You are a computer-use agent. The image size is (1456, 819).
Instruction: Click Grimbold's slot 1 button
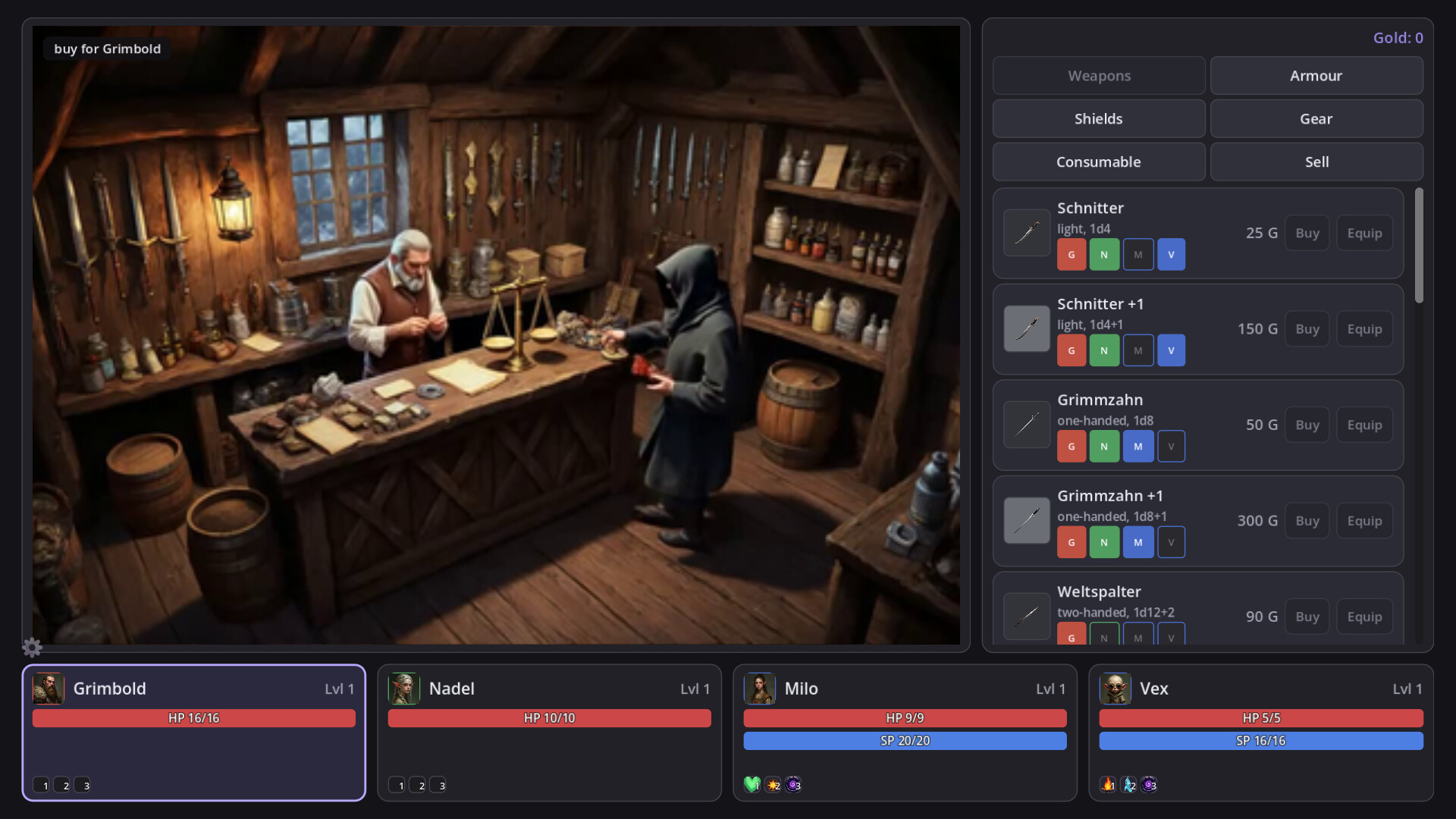(x=42, y=785)
